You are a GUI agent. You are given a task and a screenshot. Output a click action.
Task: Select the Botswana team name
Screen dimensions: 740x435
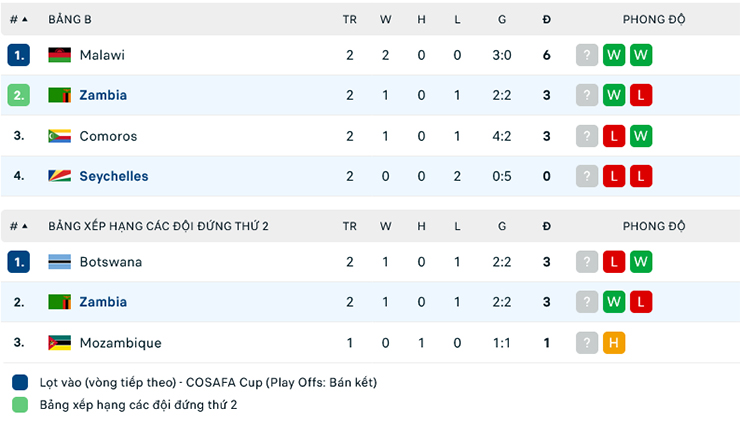pyautogui.click(x=110, y=262)
